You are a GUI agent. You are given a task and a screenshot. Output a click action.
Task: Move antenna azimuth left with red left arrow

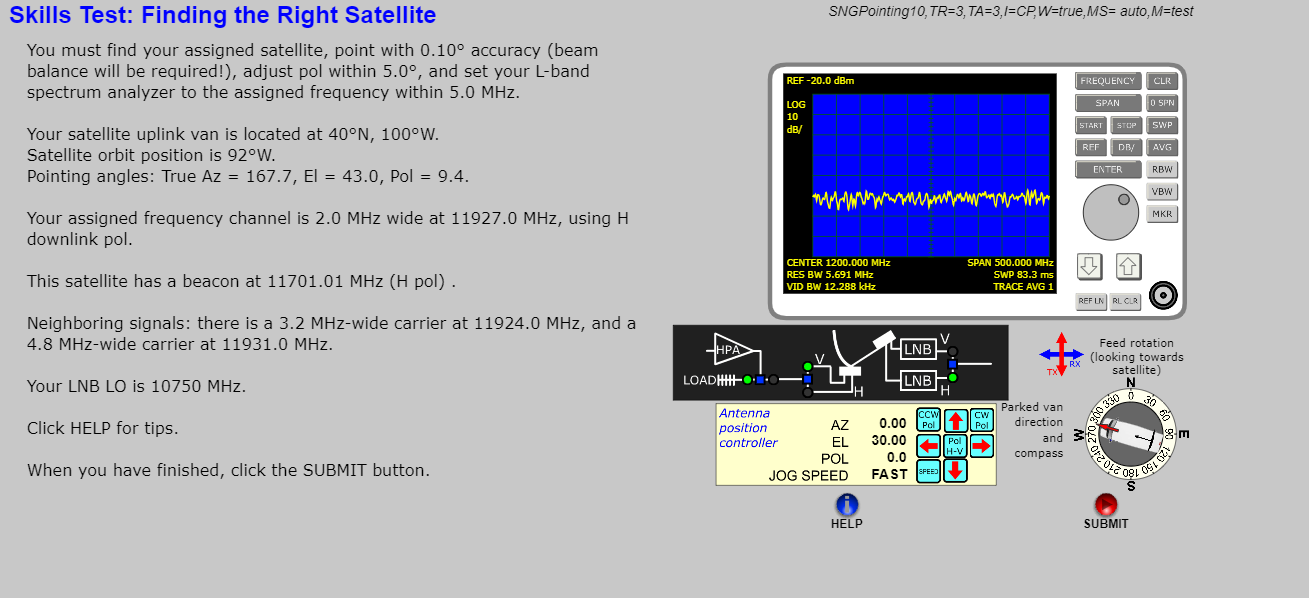pyautogui.click(x=929, y=445)
